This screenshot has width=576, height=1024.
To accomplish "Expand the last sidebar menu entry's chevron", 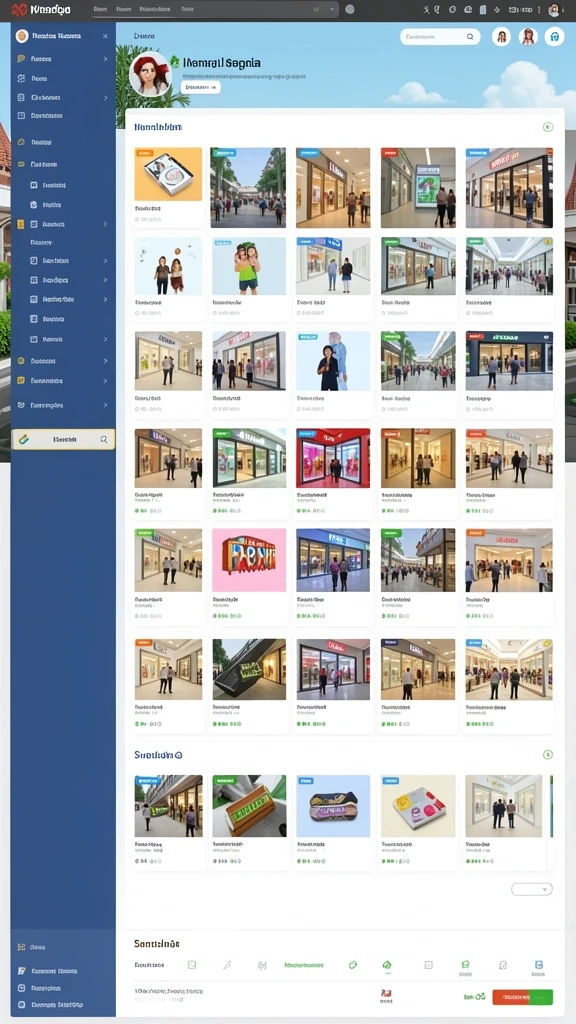I will point(105,405).
